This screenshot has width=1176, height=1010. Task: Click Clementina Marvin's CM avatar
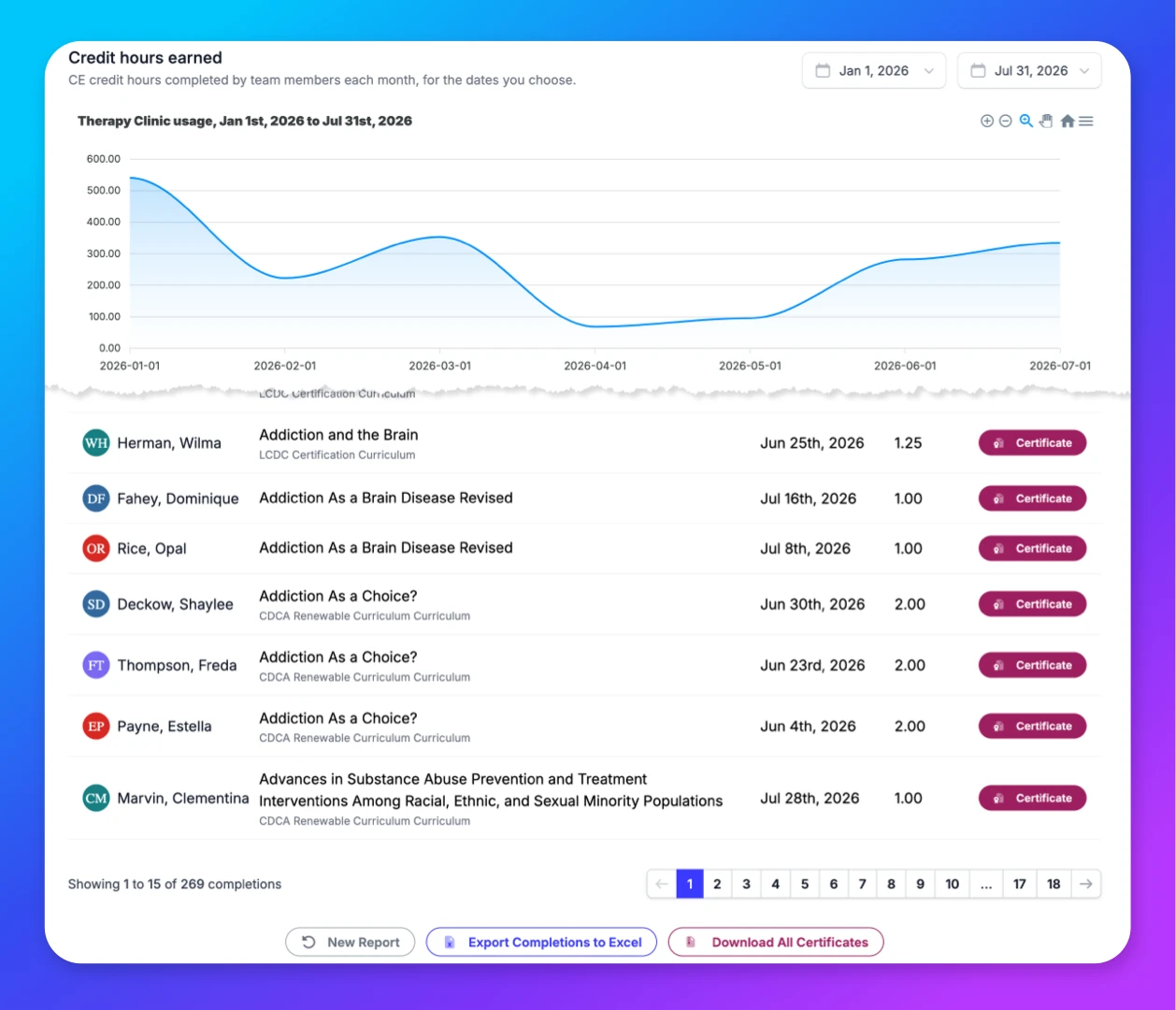pyautogui.click(x=96, y=798)
